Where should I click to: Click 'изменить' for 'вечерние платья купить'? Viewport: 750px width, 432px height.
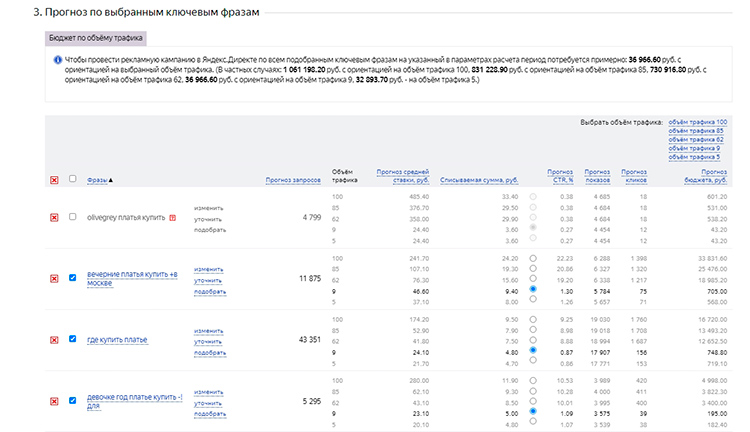pyautogui.click(x=209, y=270)
